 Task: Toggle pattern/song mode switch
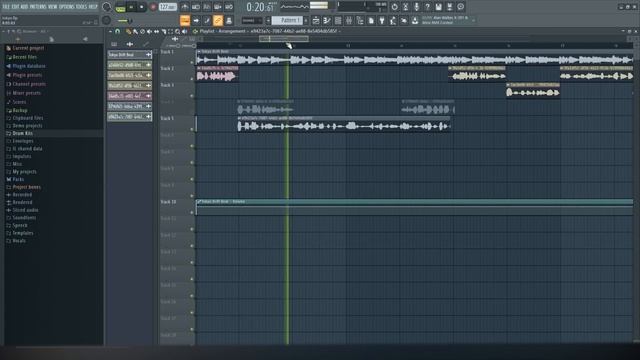tap(120, 7)
